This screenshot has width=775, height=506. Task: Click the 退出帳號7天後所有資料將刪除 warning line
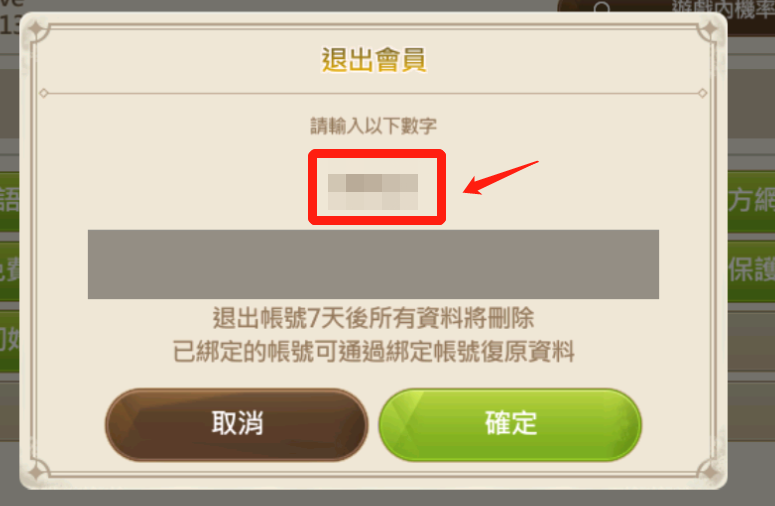374,318
